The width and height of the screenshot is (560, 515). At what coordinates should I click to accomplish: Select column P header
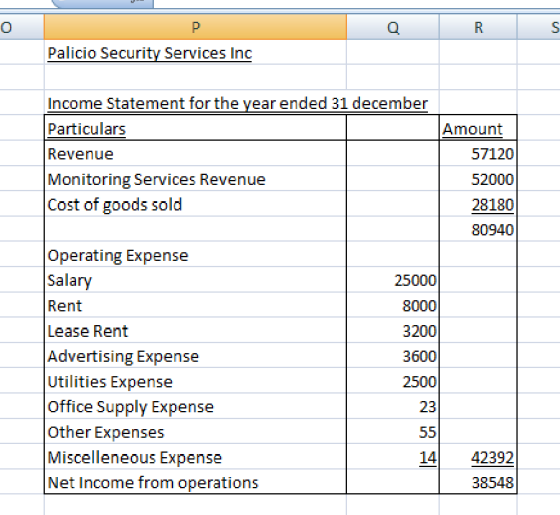pyautogui.click(x=195, y=27)
